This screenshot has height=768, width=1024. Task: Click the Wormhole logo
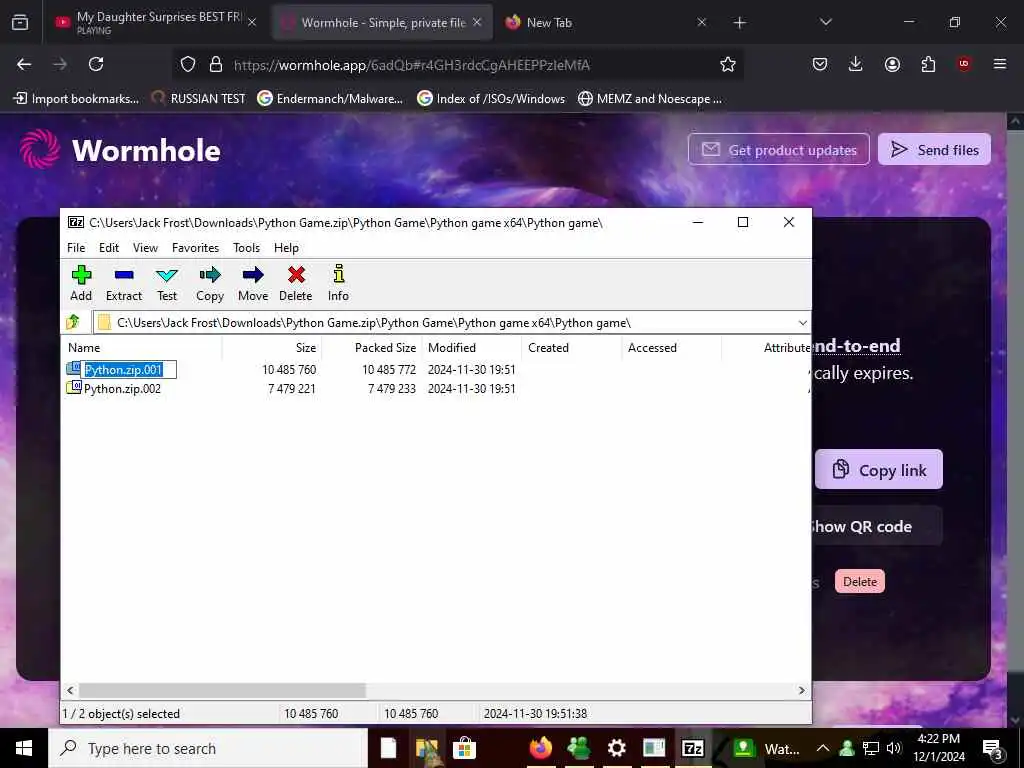[x=120, y=150]
